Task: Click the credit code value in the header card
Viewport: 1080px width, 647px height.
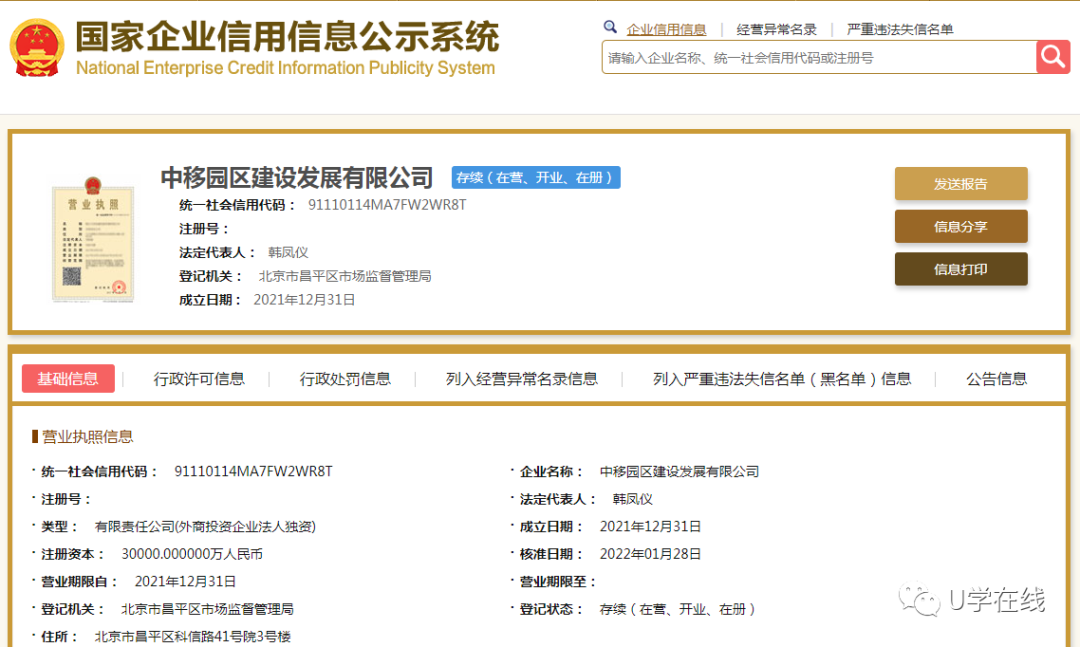Action: coord(387,205)
